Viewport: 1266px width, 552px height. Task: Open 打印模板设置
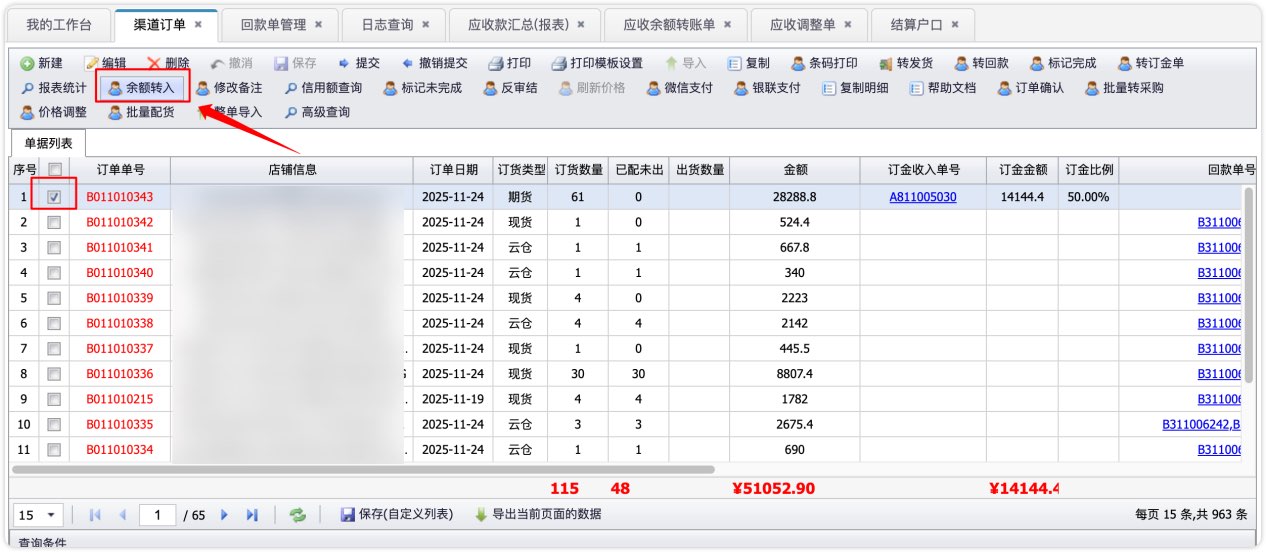click(x=597, y=63)
